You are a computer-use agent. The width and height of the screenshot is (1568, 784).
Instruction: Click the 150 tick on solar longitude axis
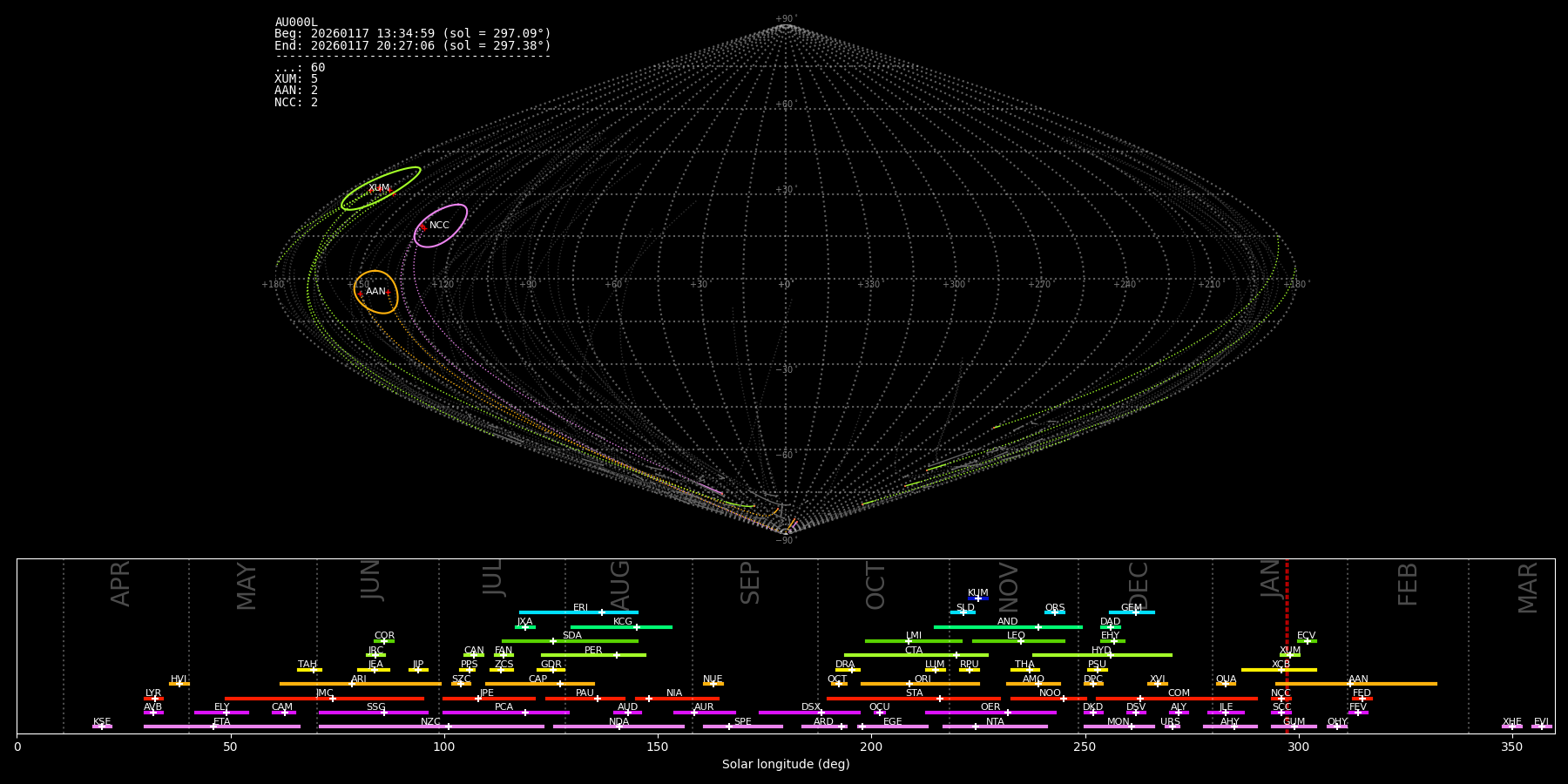coord(658,747)
